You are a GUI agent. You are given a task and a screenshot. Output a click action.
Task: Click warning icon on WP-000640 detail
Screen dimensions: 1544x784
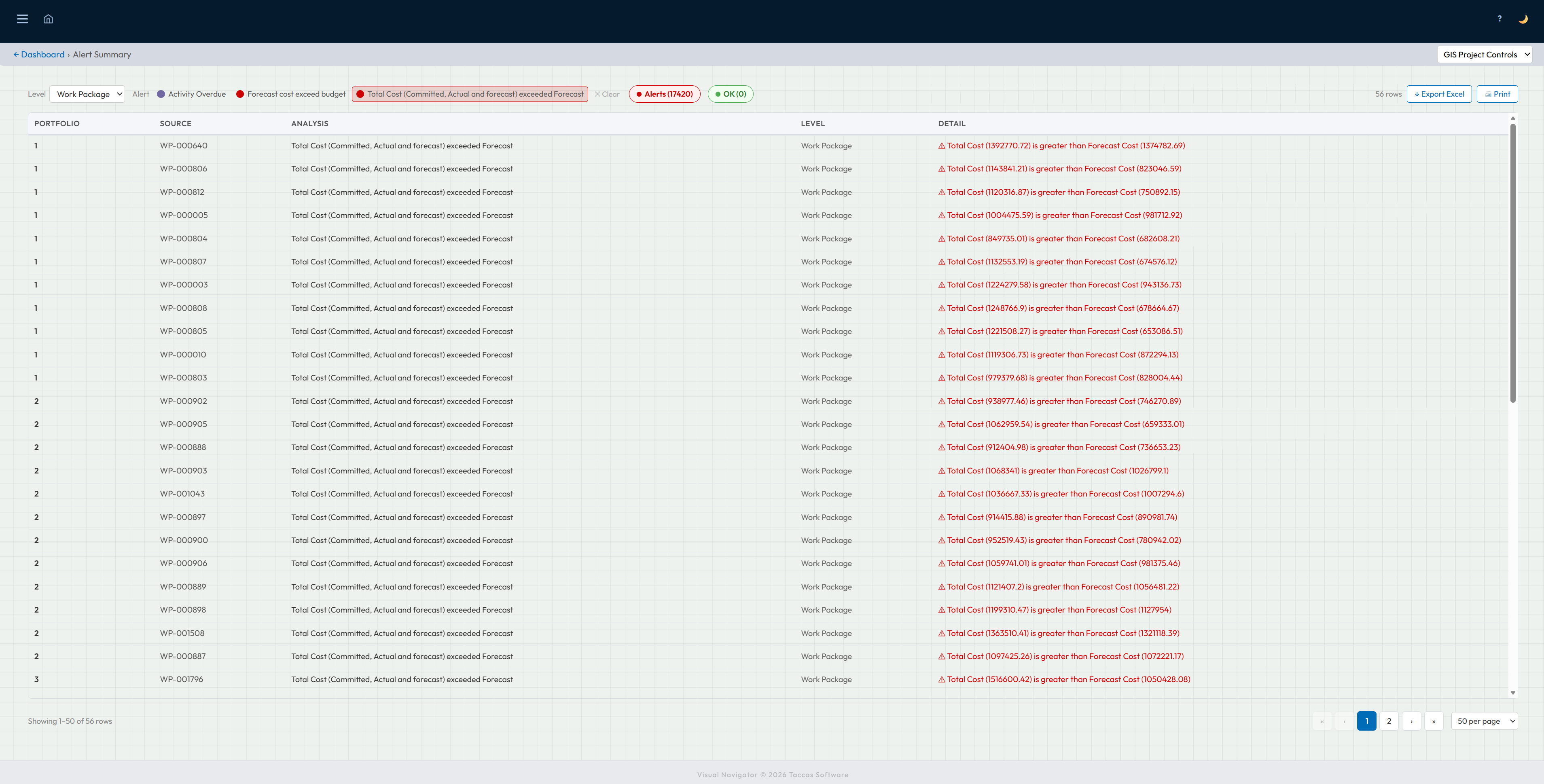coord(942,146)
